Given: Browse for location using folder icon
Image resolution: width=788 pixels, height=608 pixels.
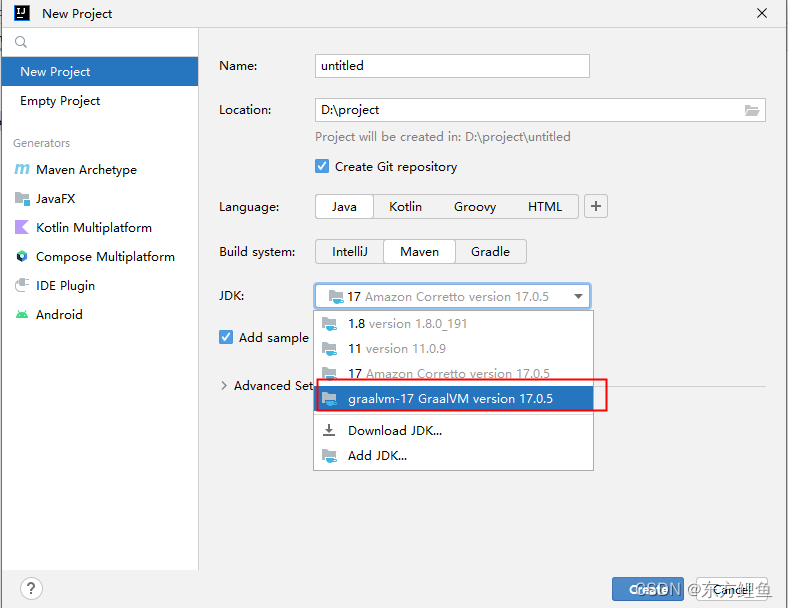Looking at the screenshot, I should click(752, 110).
